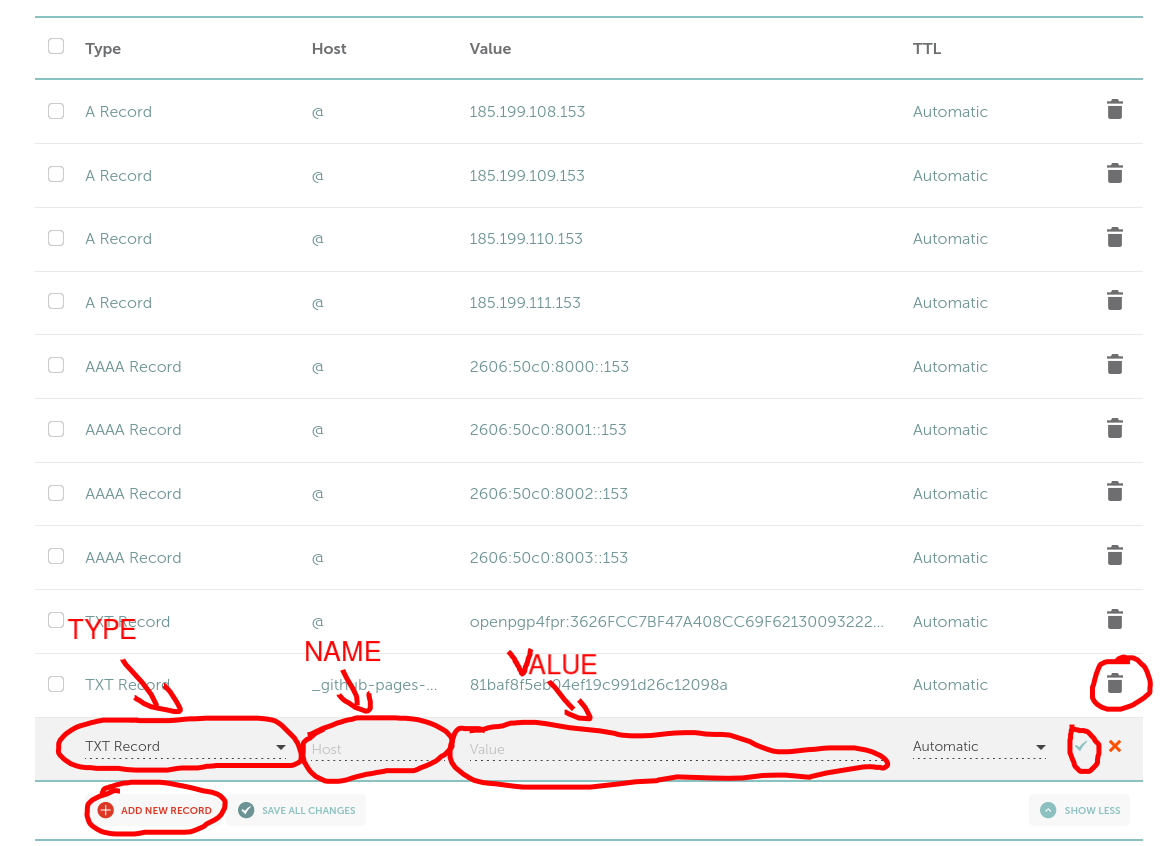Confirm the new record with the green checkmark
Screen dimensions: 1170x846
(1080, 746)
